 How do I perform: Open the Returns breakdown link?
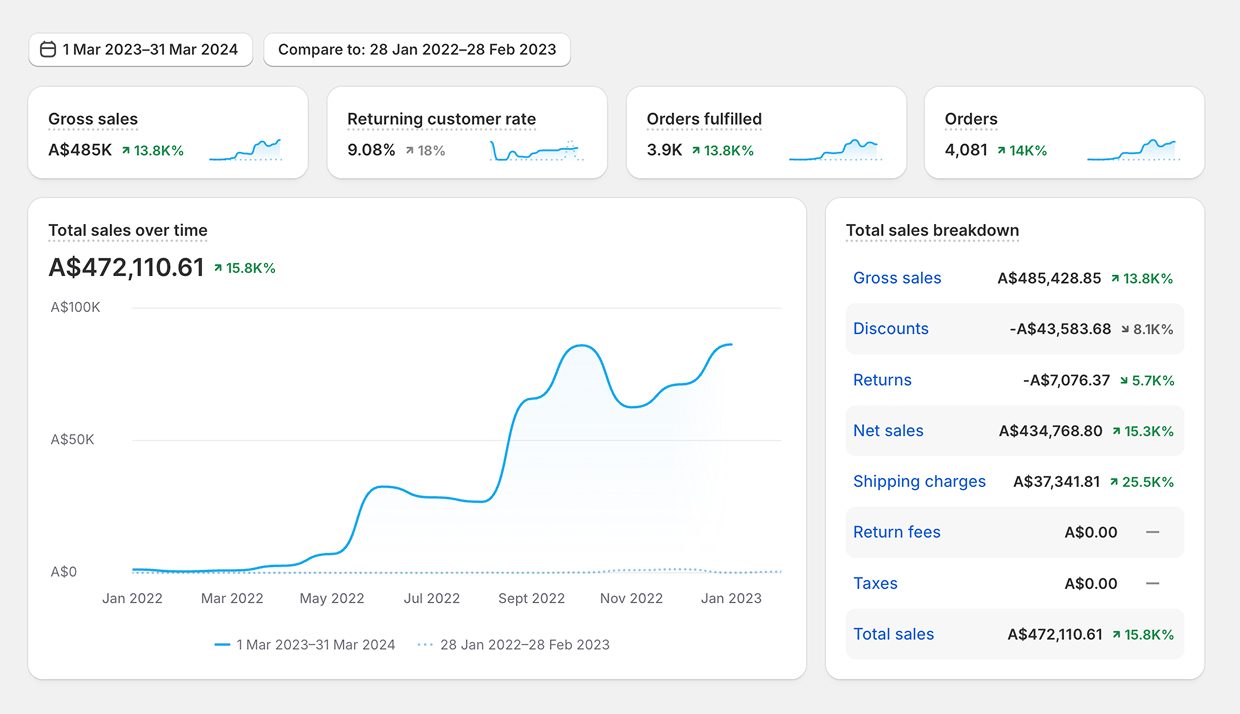pyautogui.click(x=882, y=380)
